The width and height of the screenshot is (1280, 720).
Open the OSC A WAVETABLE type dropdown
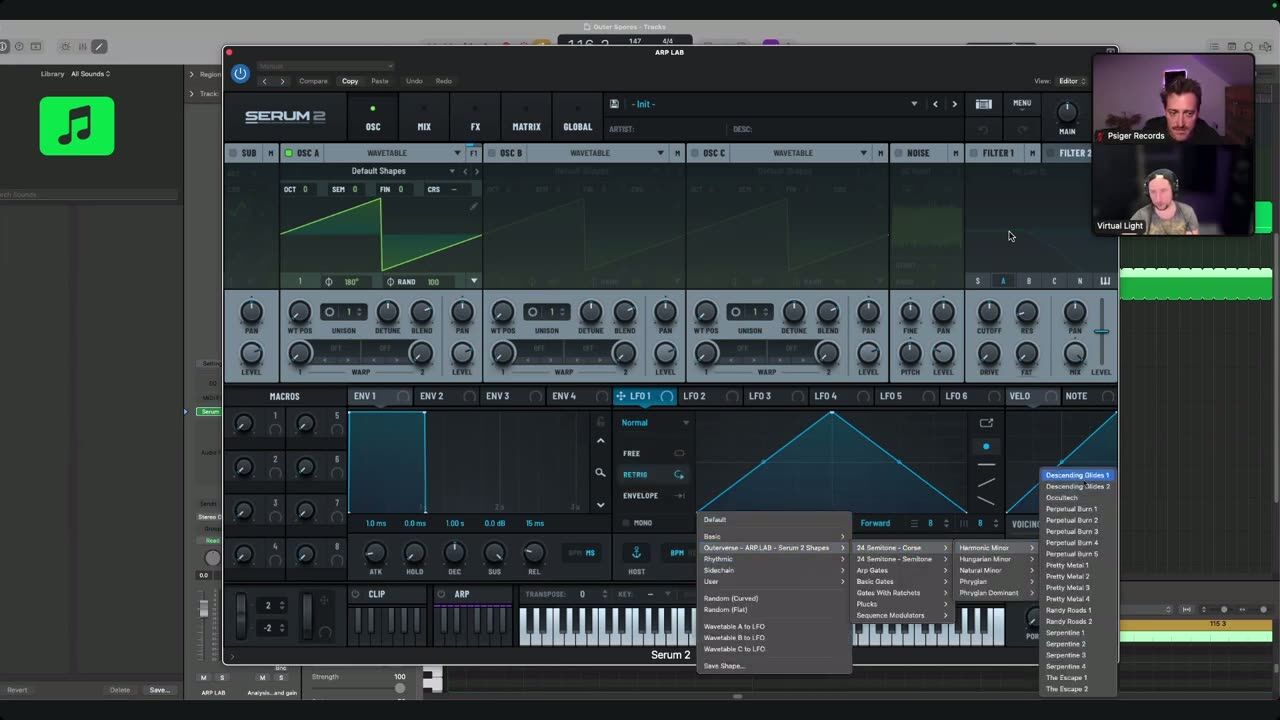pyautogui.click(x=395, y=153)
